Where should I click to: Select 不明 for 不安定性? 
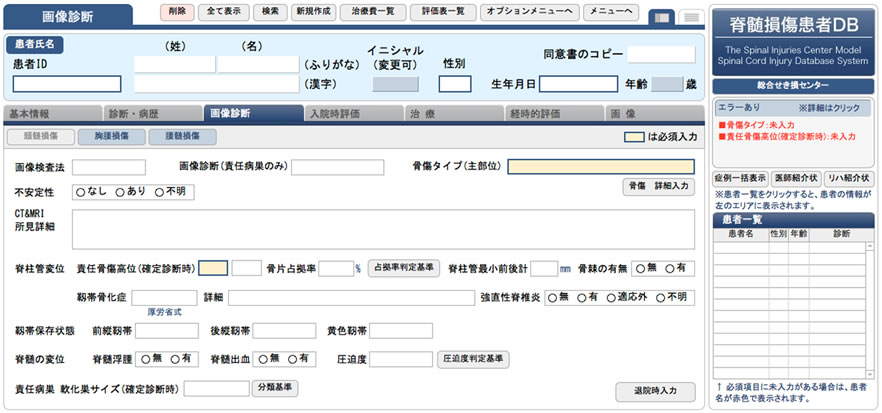[161, 191]
